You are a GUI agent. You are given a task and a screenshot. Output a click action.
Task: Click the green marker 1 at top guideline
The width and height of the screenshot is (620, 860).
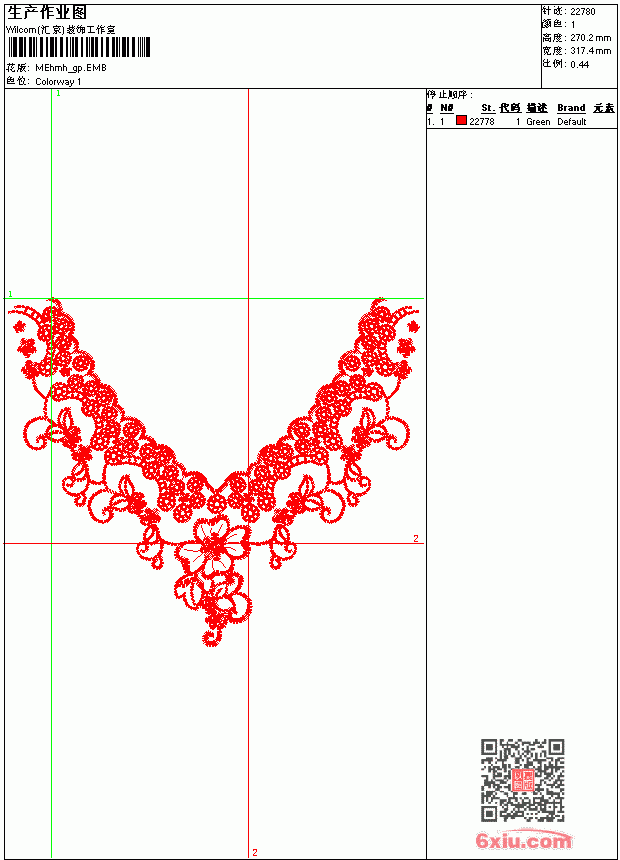pos(58,93)
